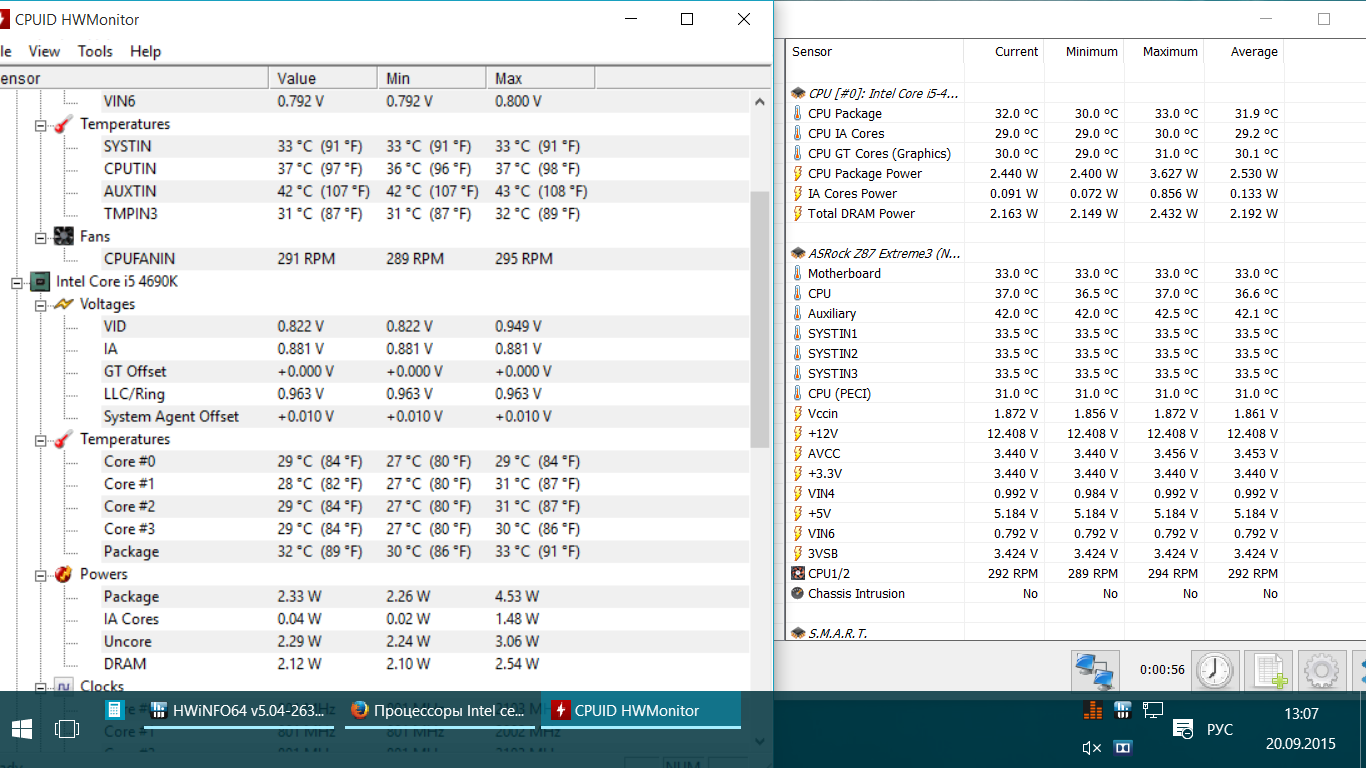This screenshot has width=1366, height=768.
Task: Click the drive icon beside S.M.A.R.T. in HWiNFO
Action: [x=798, y=633]
